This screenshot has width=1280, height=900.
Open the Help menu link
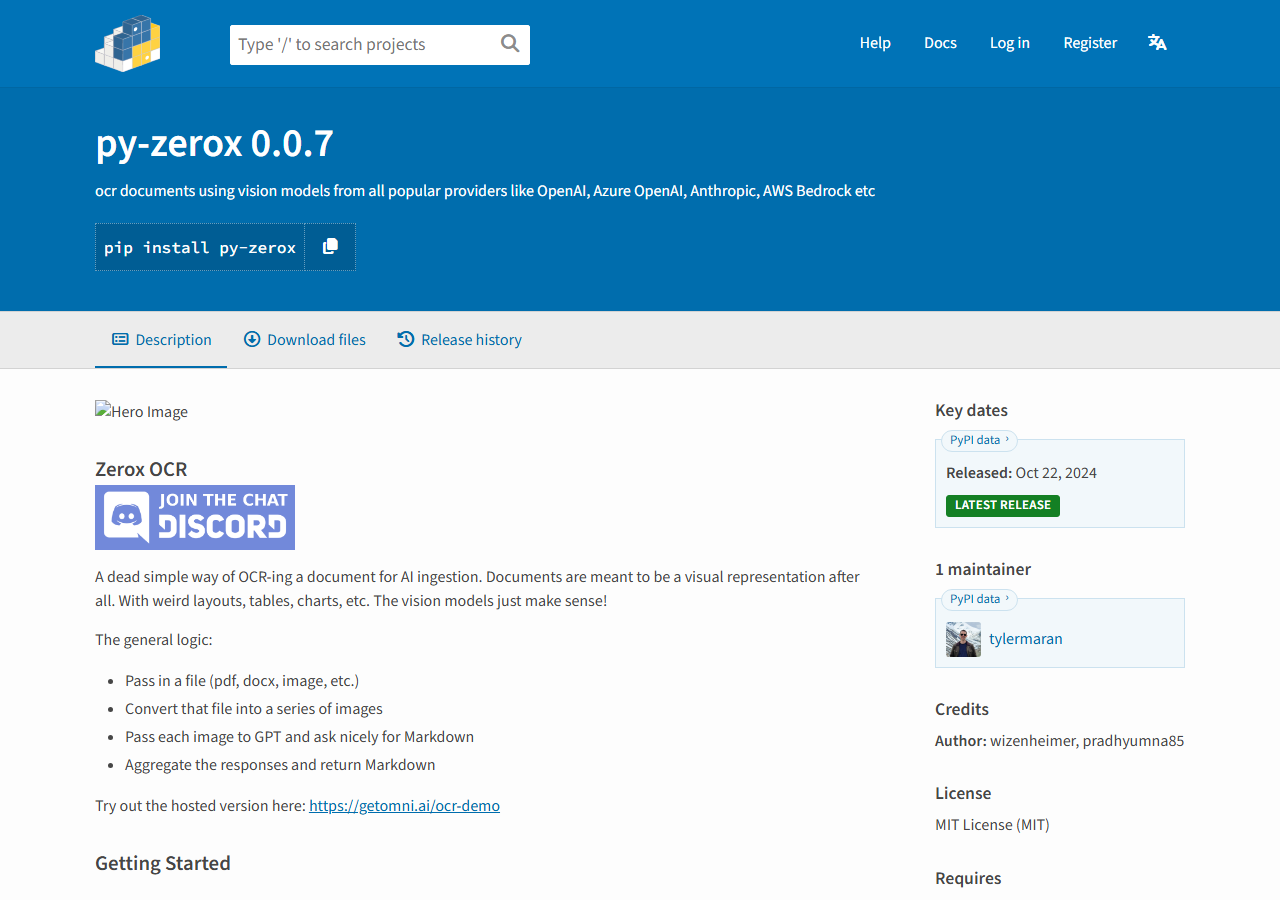pyautogui.click(x=875, y=43)
